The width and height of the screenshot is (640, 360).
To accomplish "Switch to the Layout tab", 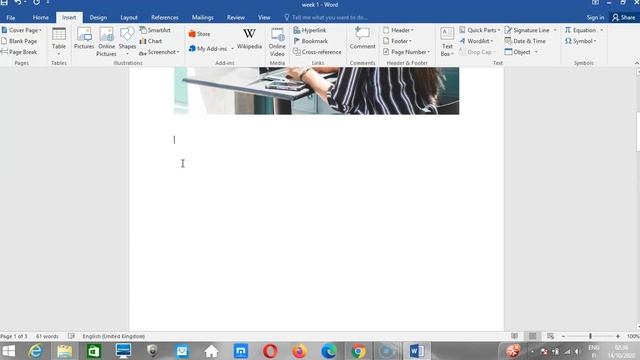I will [x=129, y=18].
